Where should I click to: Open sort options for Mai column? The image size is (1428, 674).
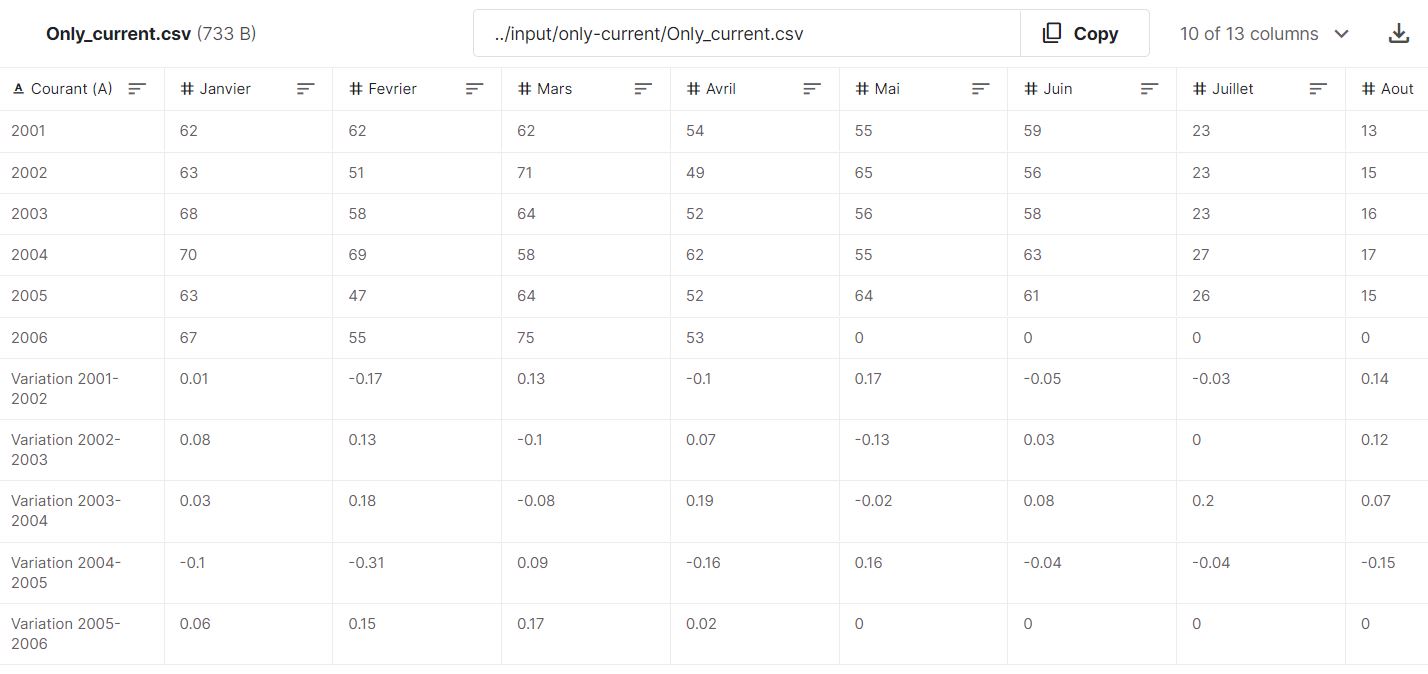[981, 89]
